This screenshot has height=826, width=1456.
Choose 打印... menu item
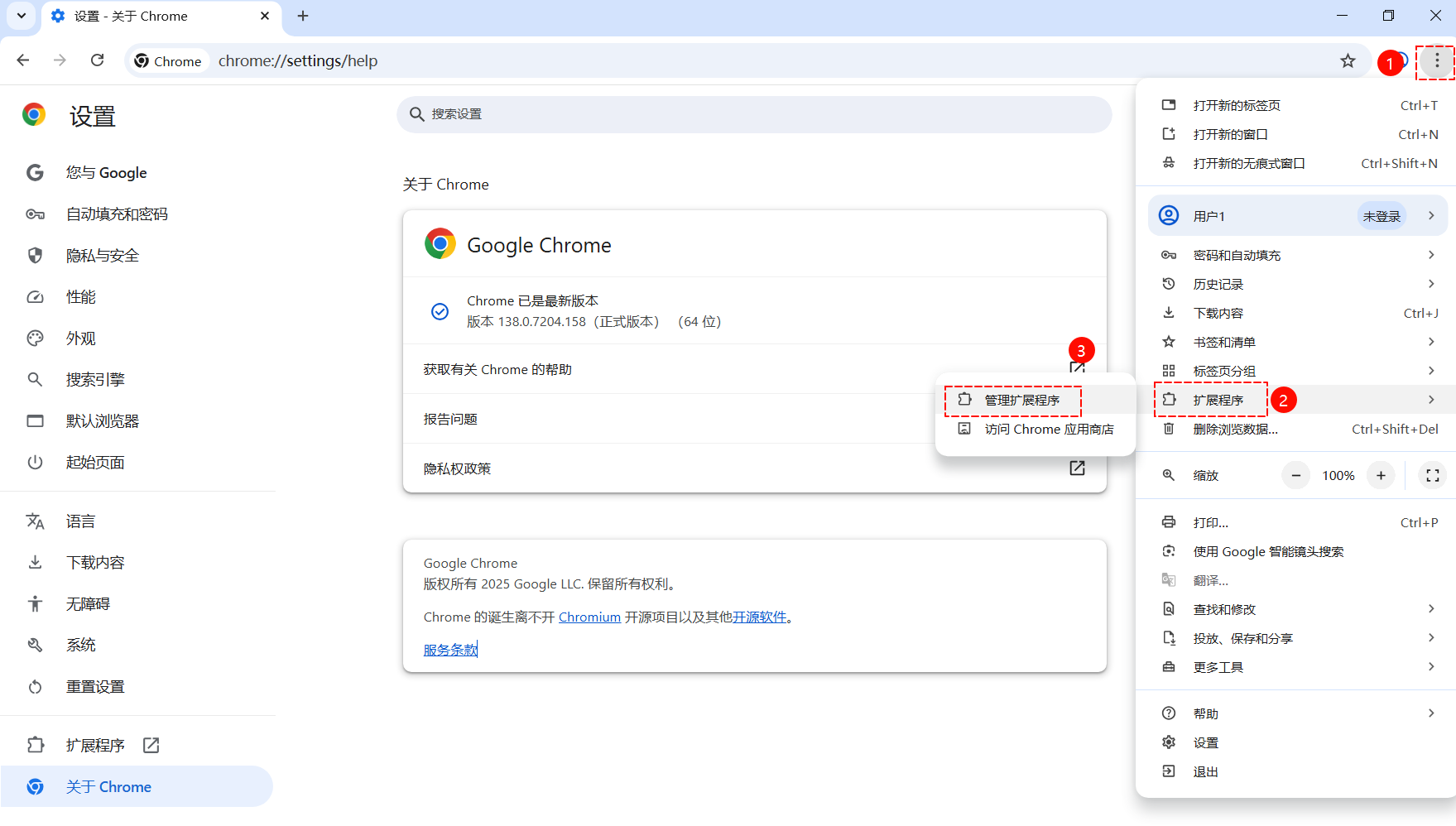coord(1295,522)
